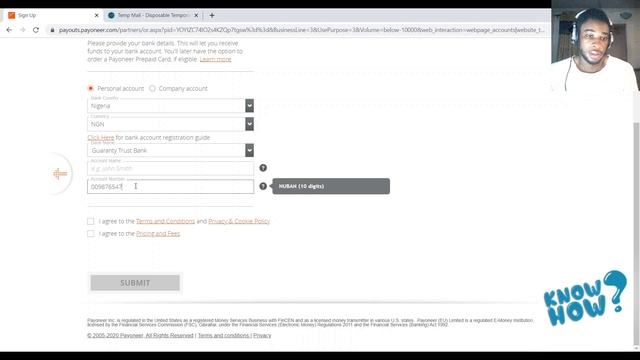Click the SUBMIT button
Screen dimensions: 640x360
(x=135, y=283)
